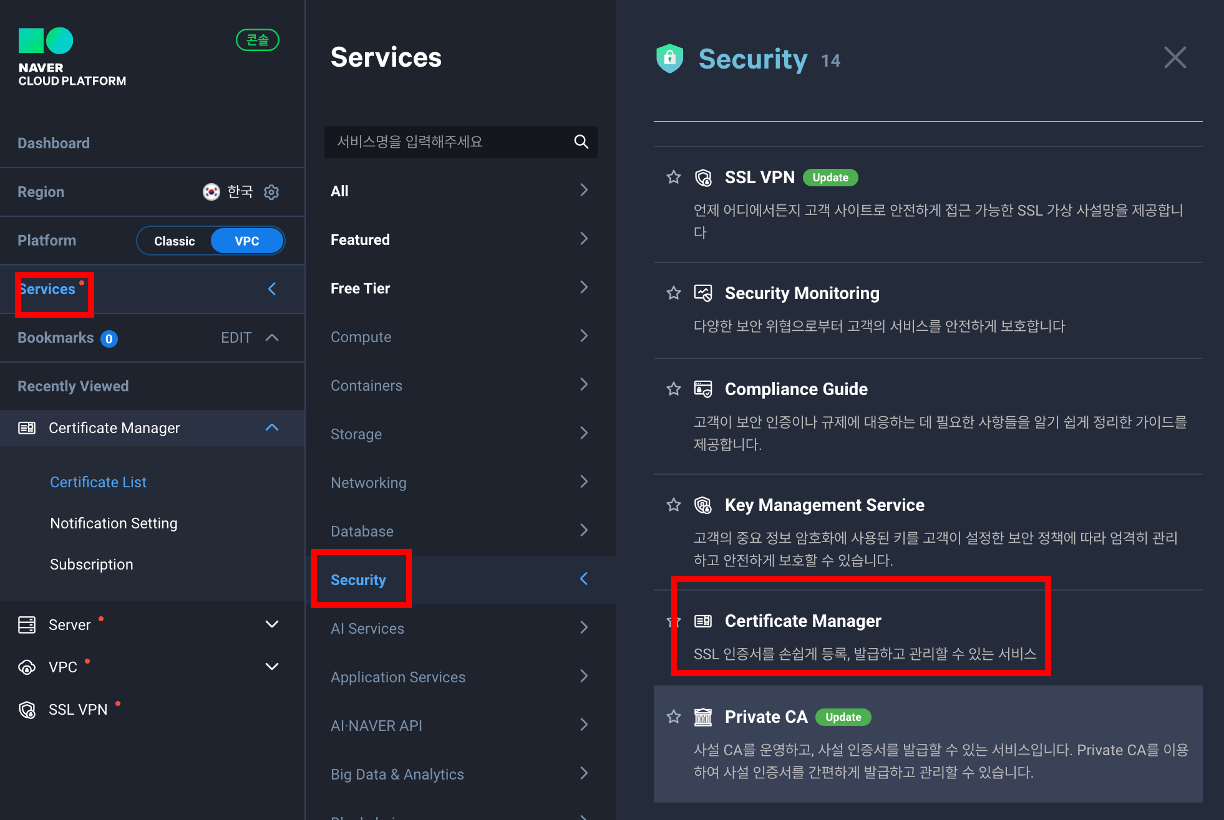Expand the Featured category arrow
1224x820 pixels.
[584, 239]
